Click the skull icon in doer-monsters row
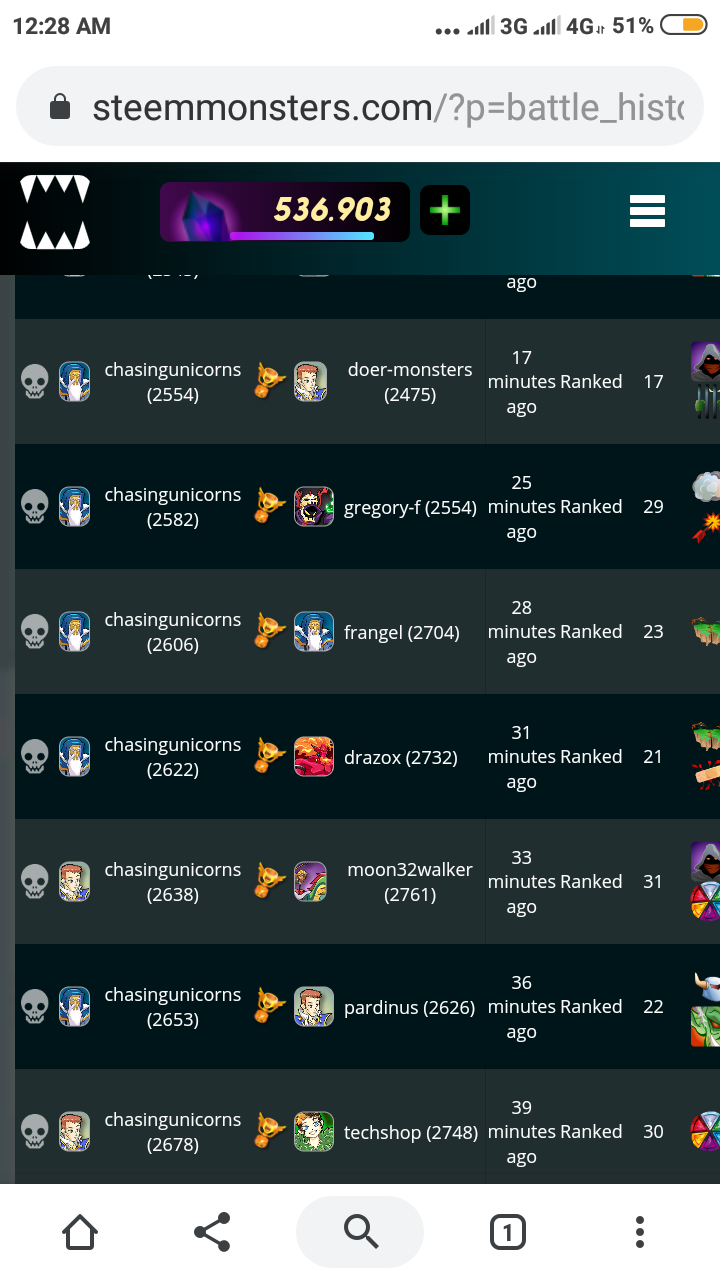The image size is (720, 1280). tap(35, 382)
